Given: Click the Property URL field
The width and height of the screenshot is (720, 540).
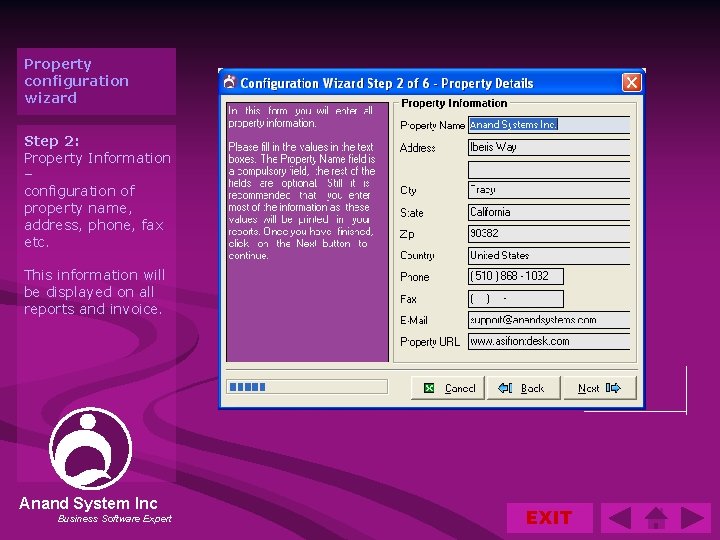Looking at the screenshot, I should 549,342.
